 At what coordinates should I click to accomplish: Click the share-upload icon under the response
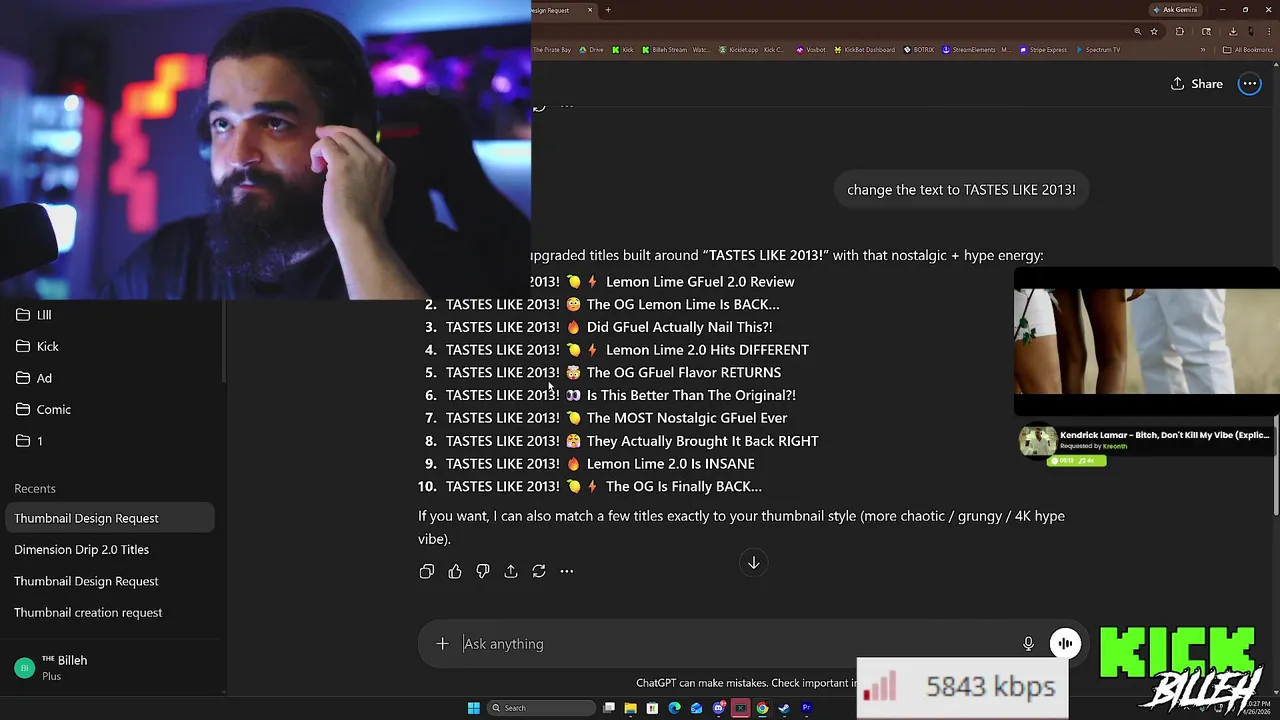(x=511, y=571)
